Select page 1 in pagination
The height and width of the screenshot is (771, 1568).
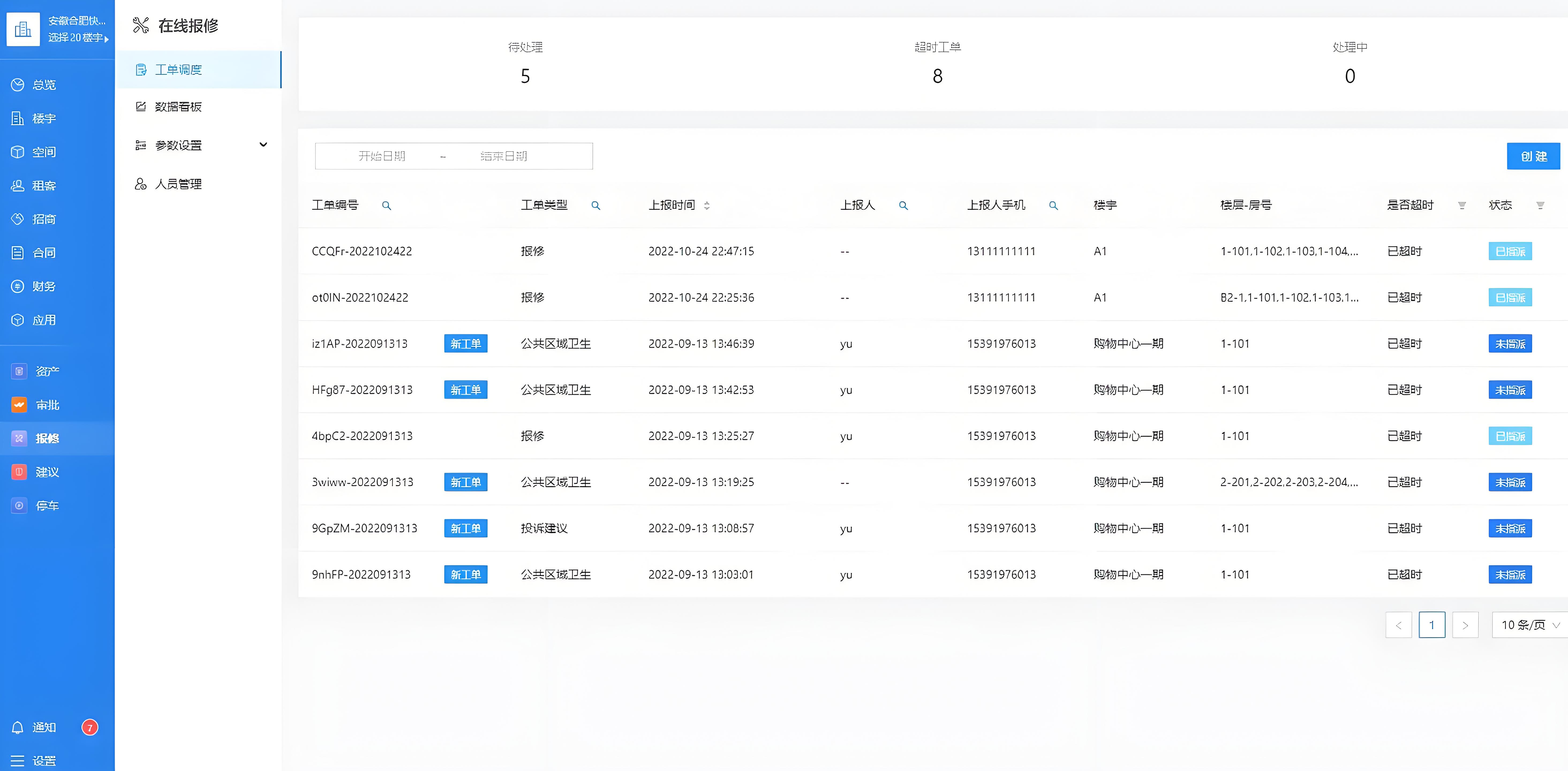tap(1432, 625)
